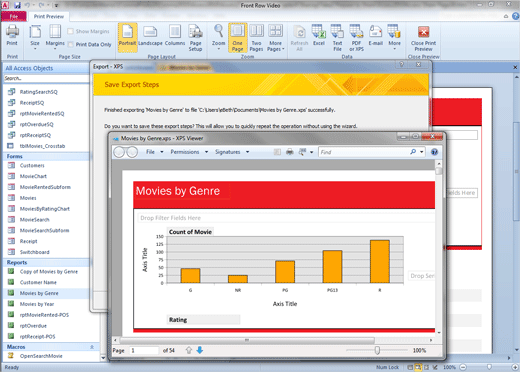Open the MoviesByRatingChart form
520x372 pixels.
(x=45, y=209)
